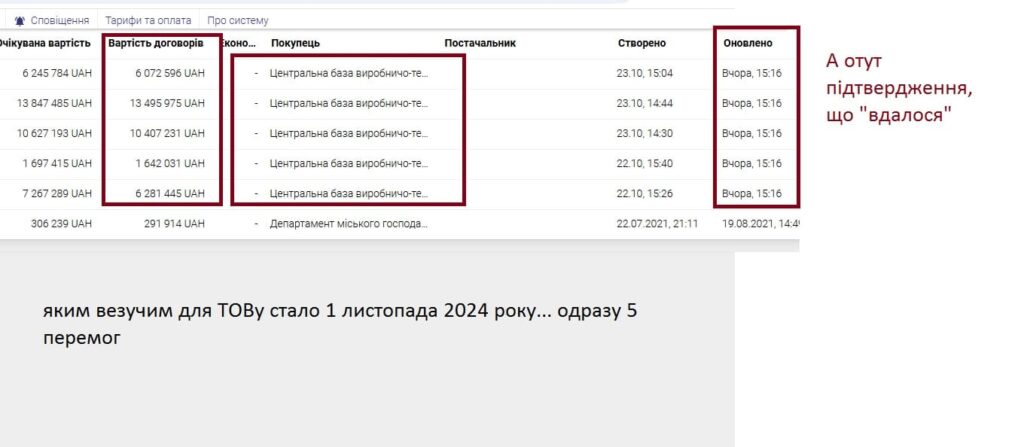Click the 10 407 231 UAH contract value cell
This screenshot has height=447, width=1024.
coord(164,134)
